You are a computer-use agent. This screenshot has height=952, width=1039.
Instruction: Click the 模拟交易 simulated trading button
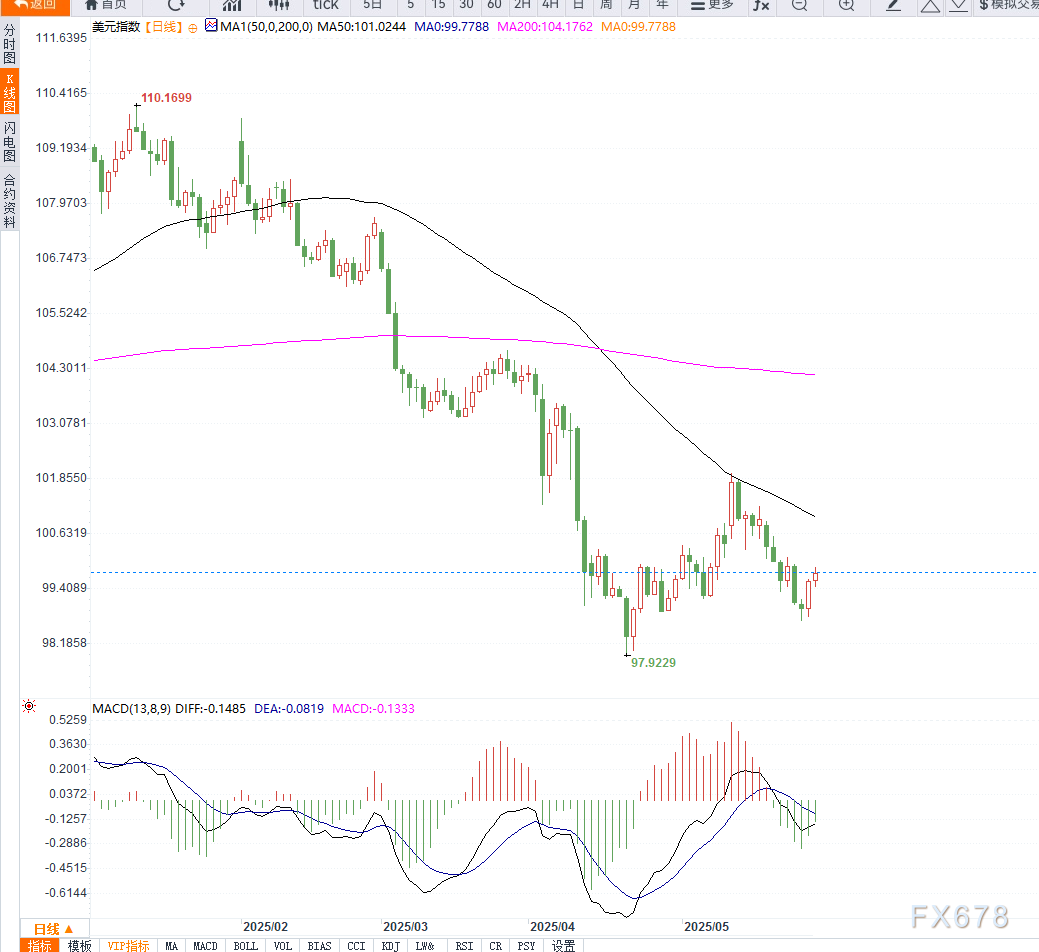tap(1008, 5)
